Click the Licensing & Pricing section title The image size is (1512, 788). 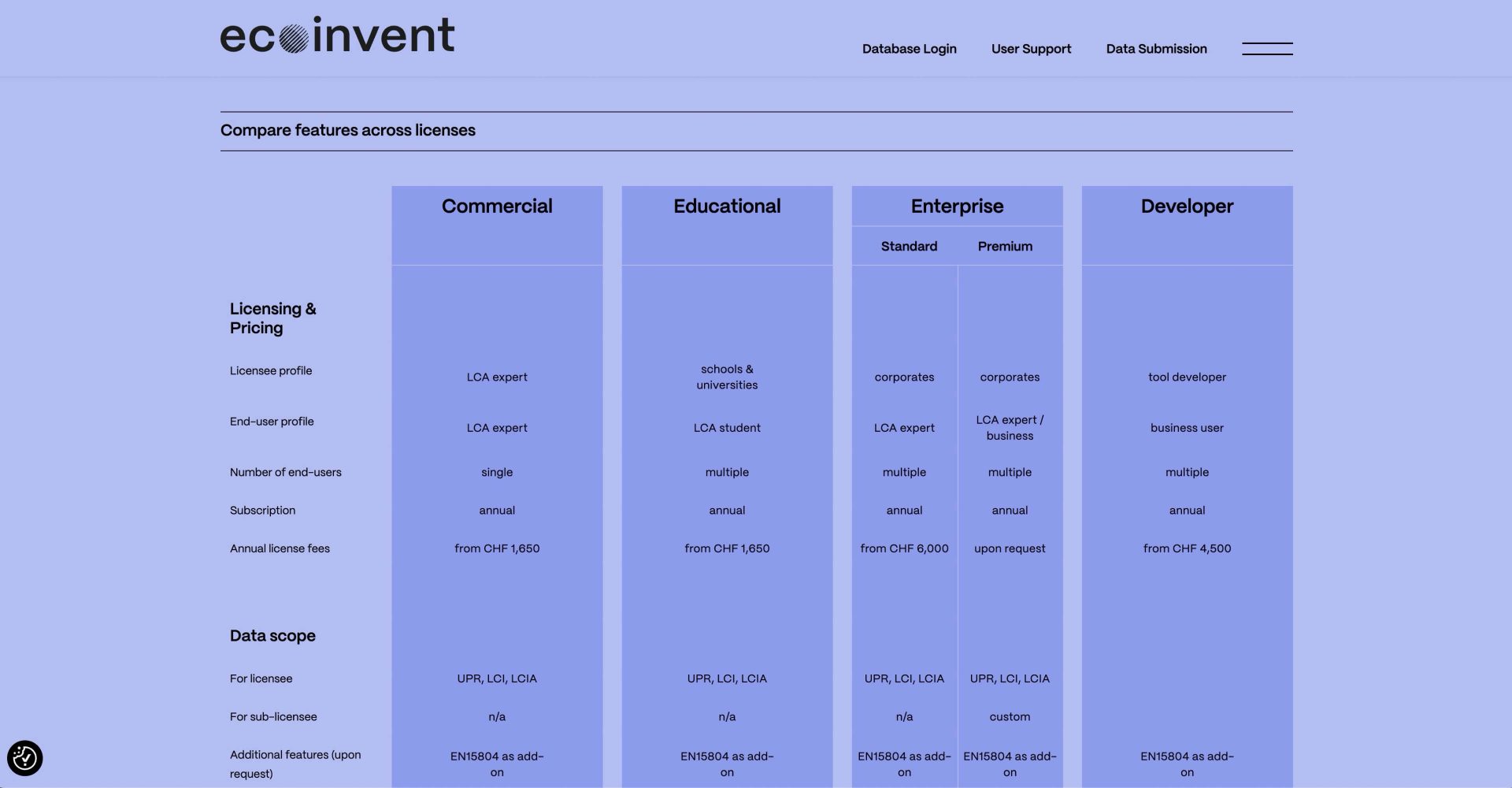coord(272,318)
